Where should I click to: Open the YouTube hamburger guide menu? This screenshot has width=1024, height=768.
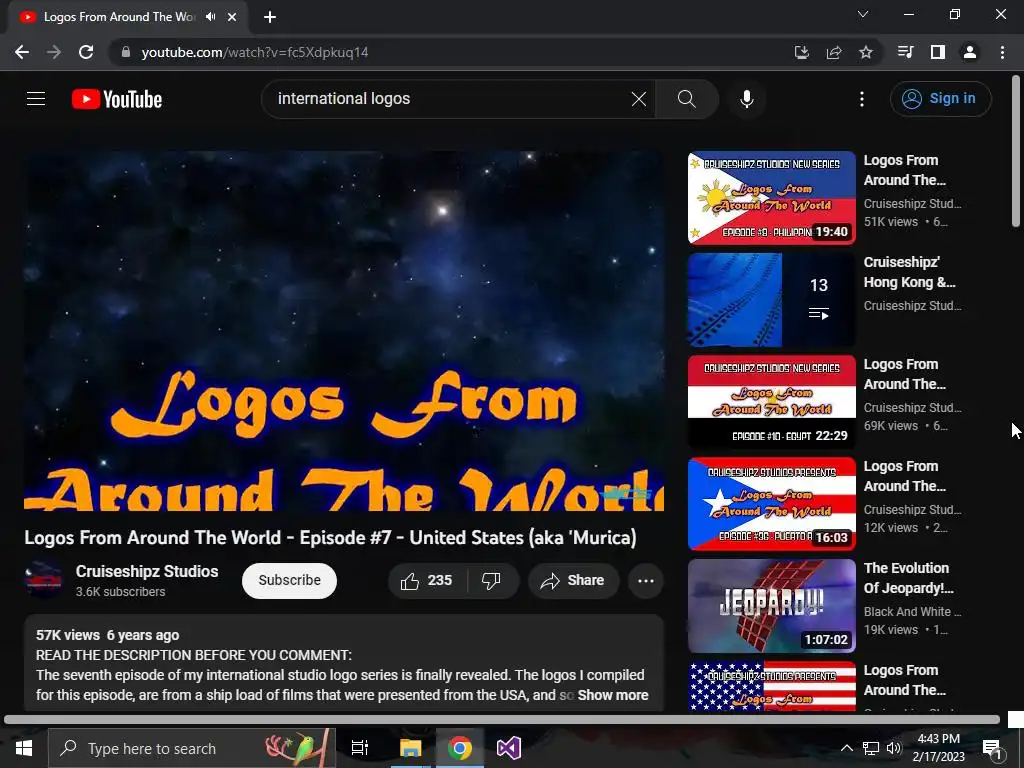click(x=36, y=99)
